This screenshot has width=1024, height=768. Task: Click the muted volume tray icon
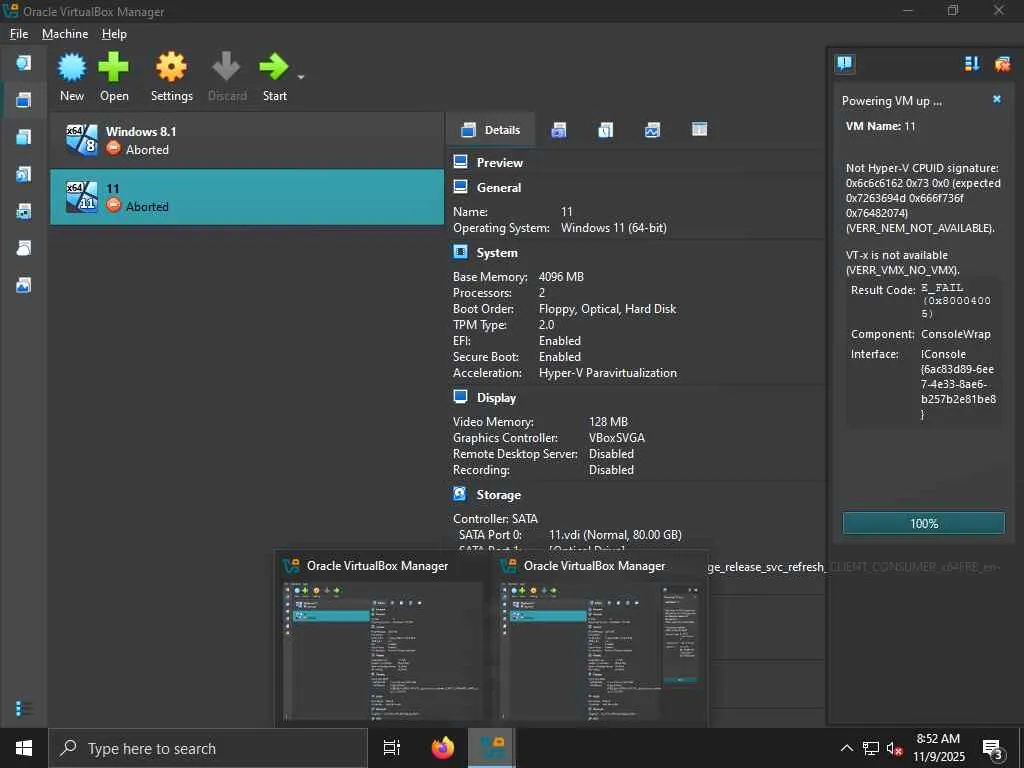893,748
